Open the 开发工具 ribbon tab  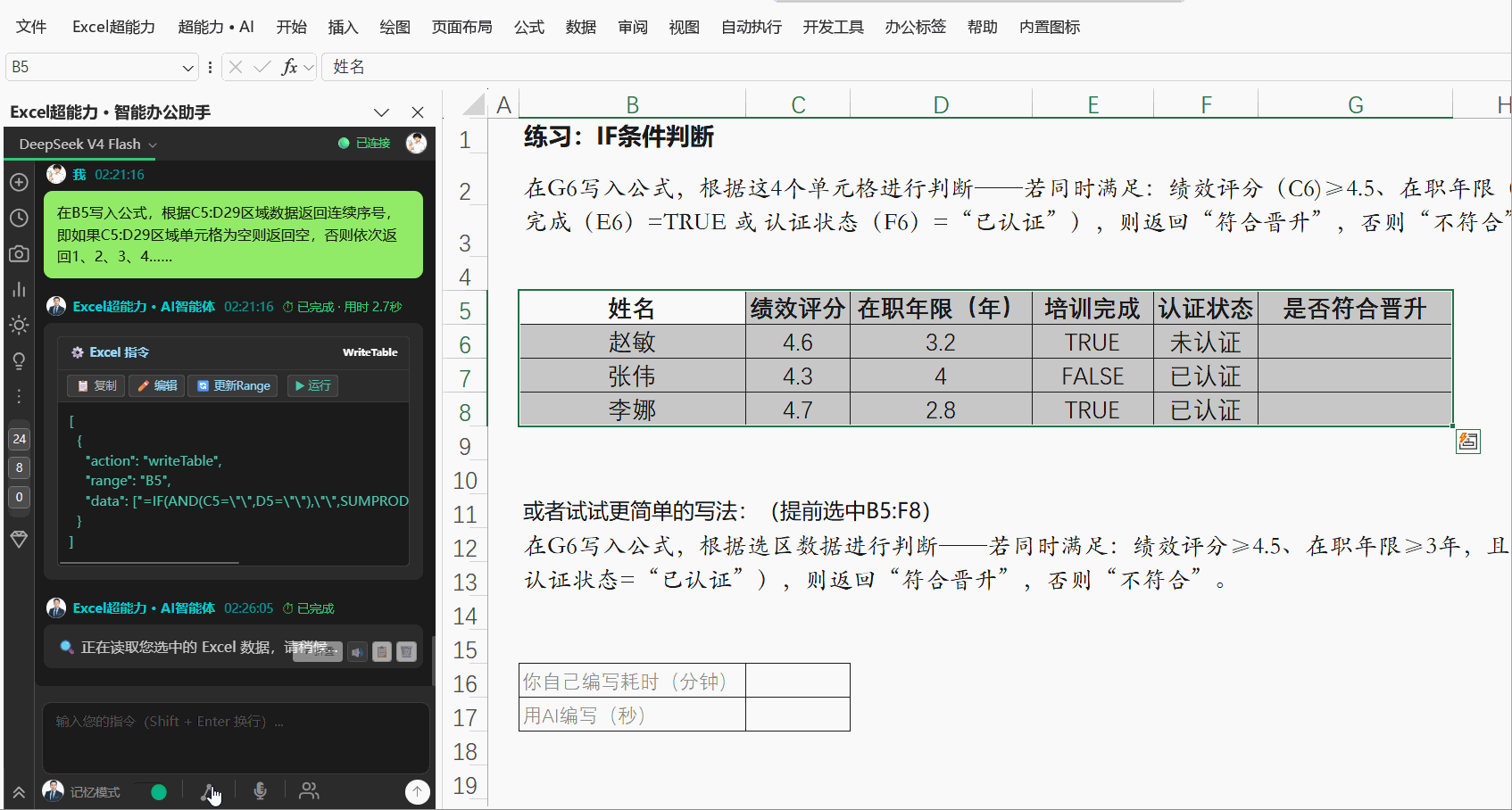coord(834,27)
